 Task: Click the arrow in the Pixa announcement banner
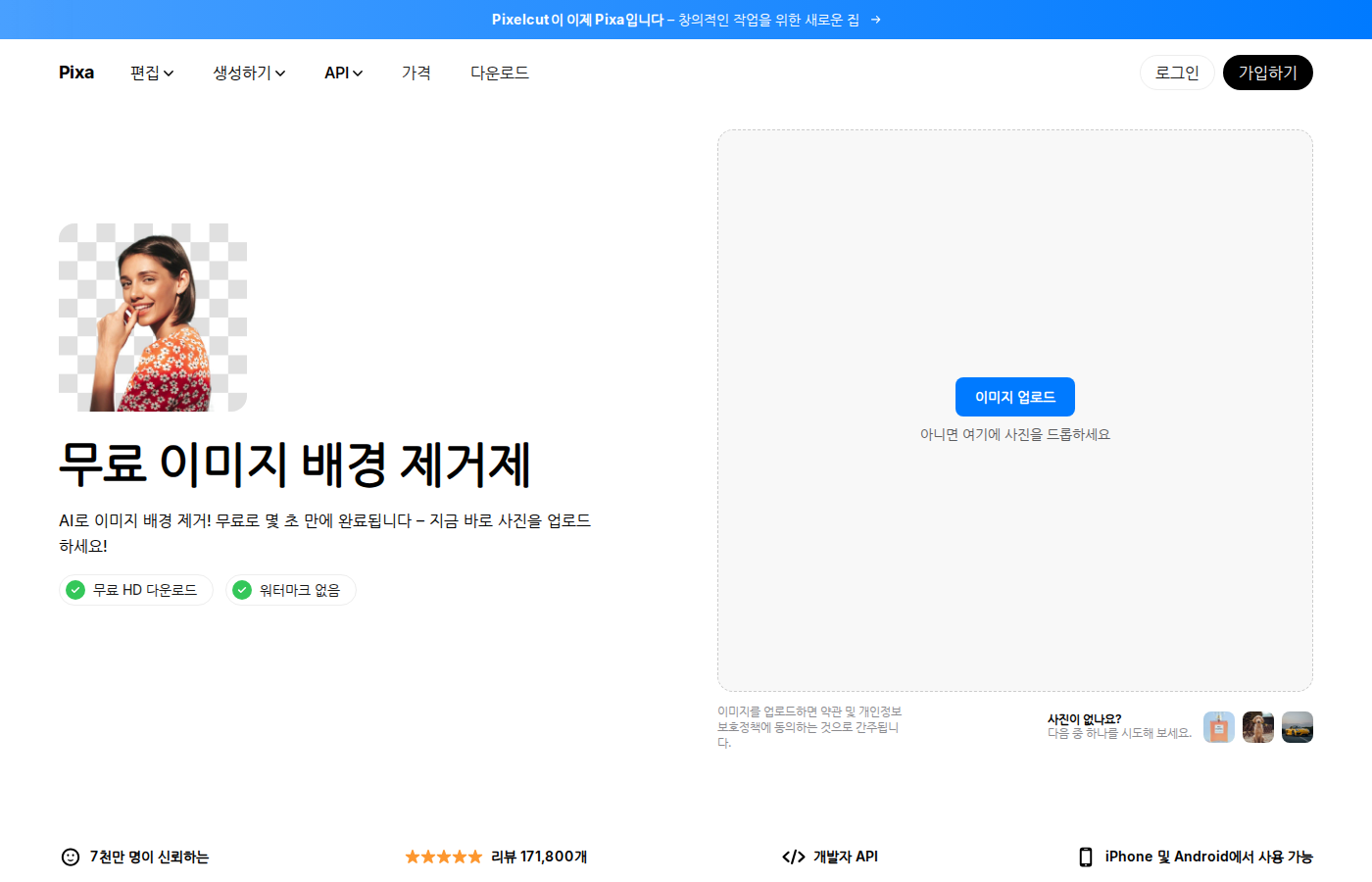point(875,19)
